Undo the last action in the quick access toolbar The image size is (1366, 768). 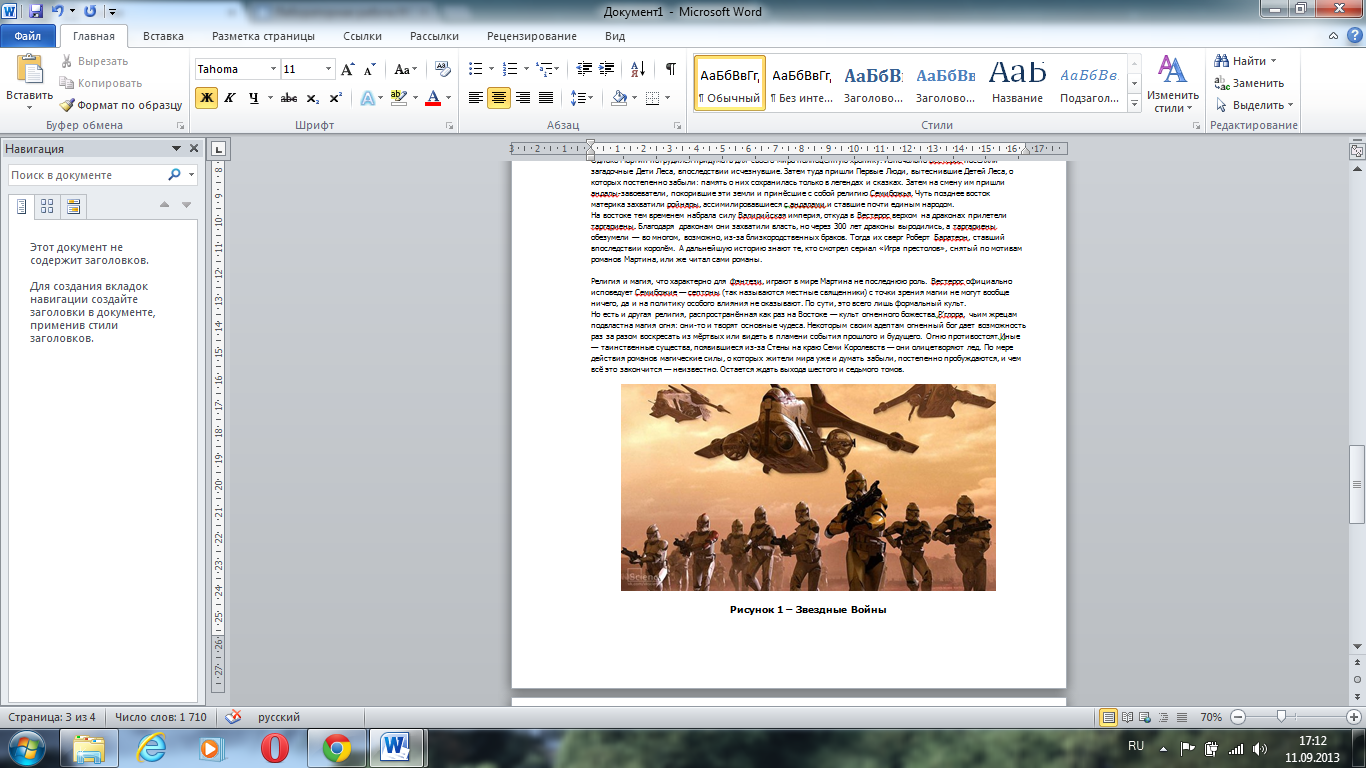[58, 12]
